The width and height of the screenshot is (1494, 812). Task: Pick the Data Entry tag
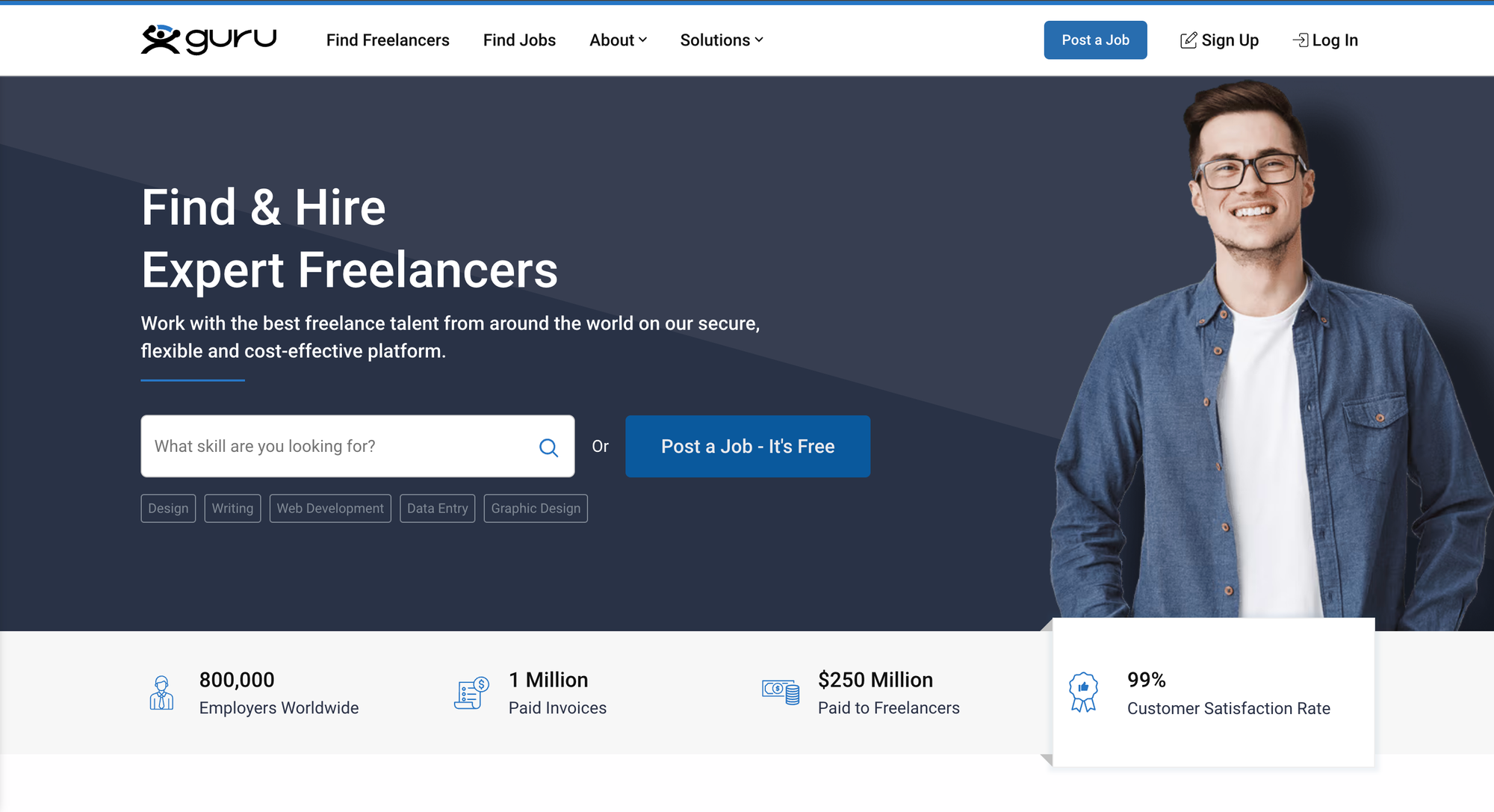click(437, 509)
